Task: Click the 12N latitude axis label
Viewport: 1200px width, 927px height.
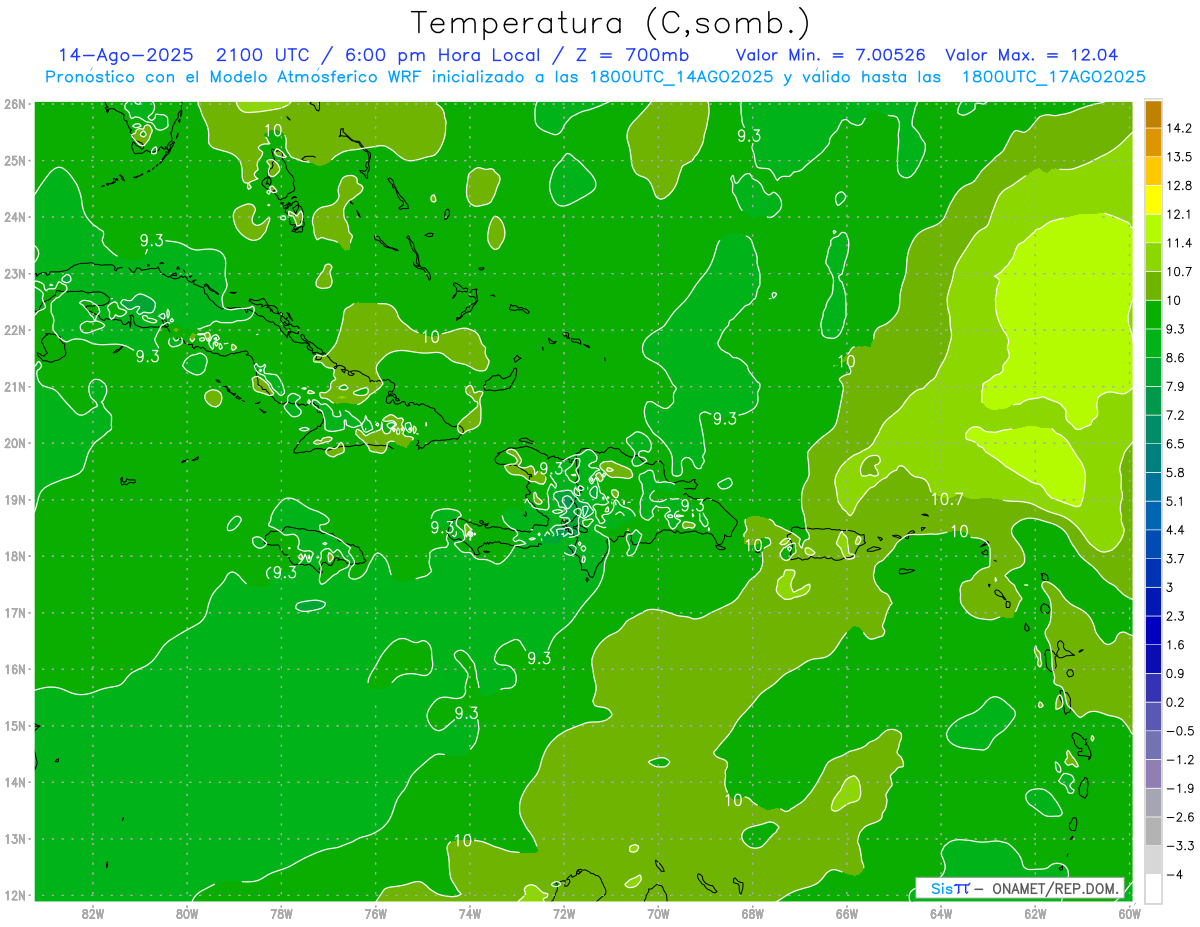Action: (14, 895)
